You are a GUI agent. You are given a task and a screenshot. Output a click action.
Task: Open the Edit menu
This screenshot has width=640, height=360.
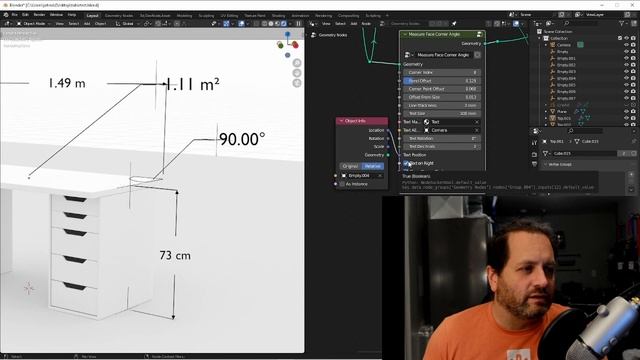pyautogui.click(x=25, y=15)
